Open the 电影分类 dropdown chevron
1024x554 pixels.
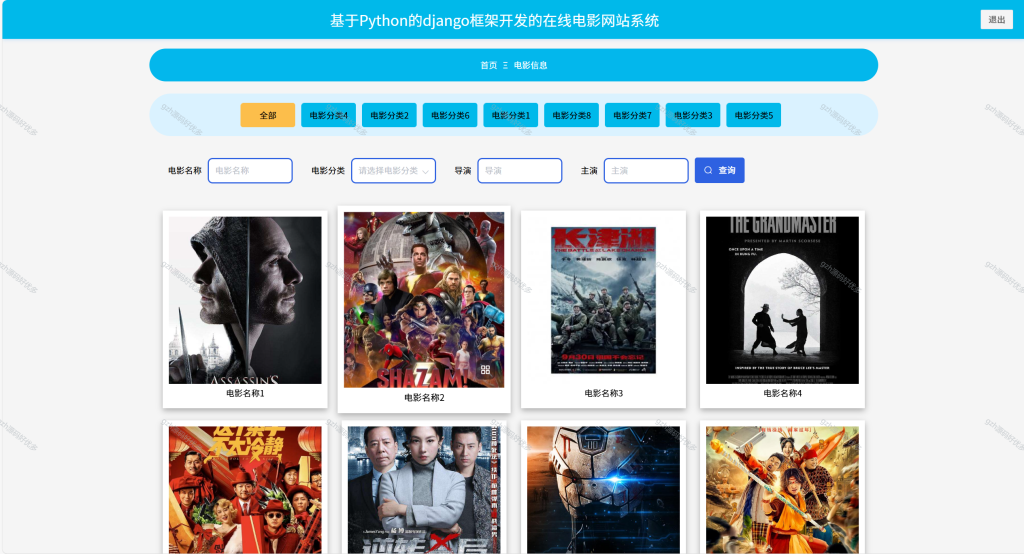pyautogui.click(x=426, y=171)
